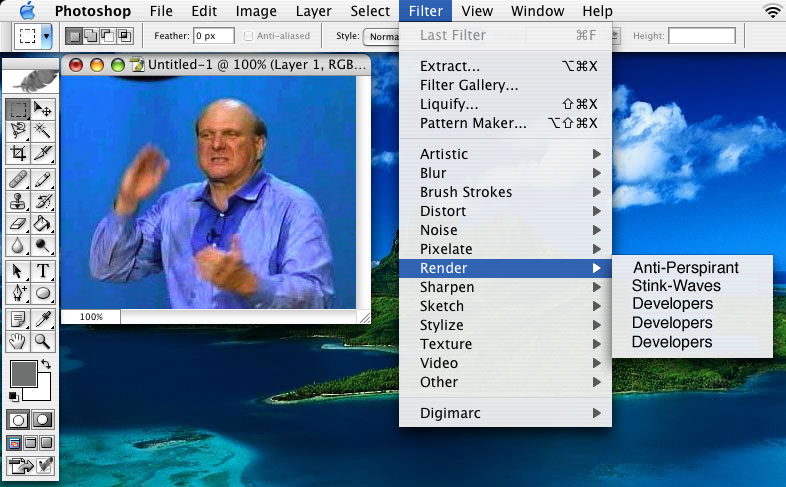
Task: Set the foreground color swatch
Action: [x=23, y=373]
